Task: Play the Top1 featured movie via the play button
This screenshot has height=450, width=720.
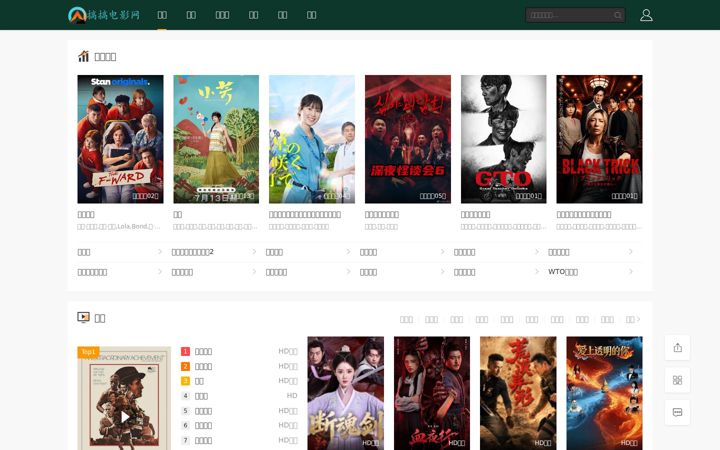Action: (x=124, y=417)
